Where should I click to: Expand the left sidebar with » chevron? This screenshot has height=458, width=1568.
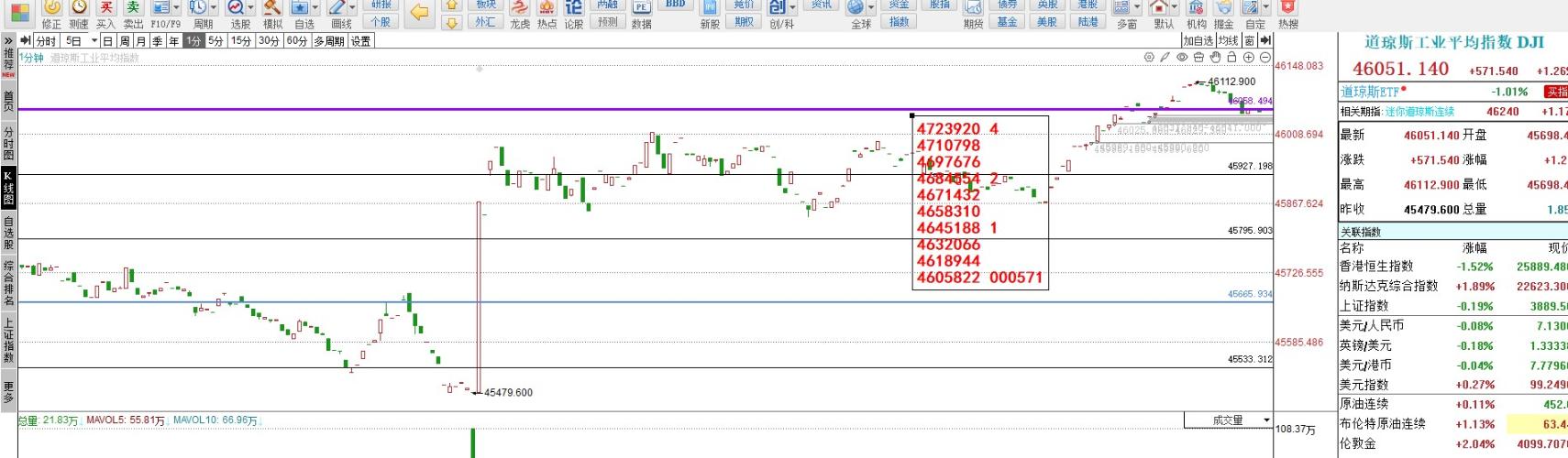pyautogui.click(x=8, y=40)
